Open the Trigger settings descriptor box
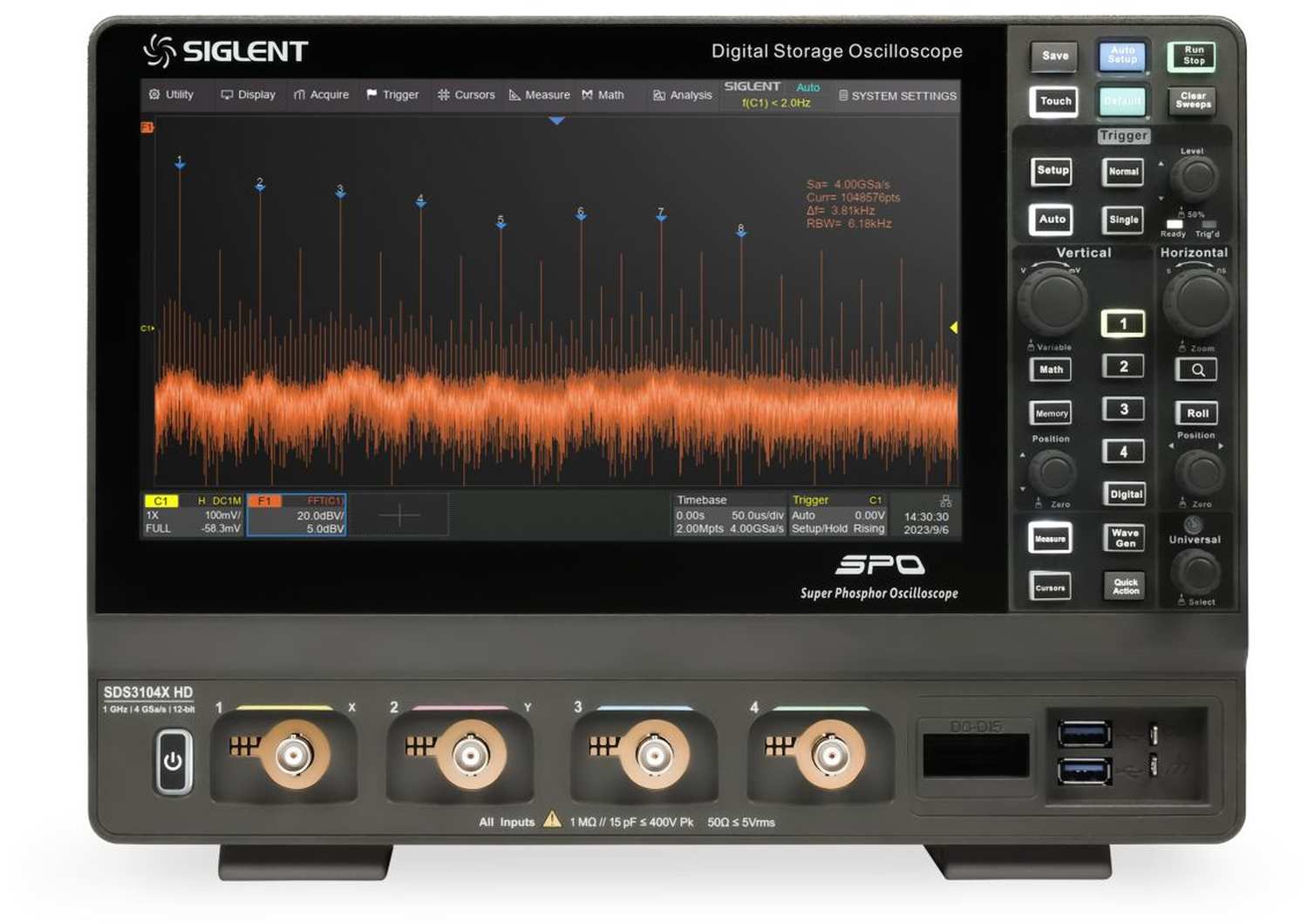Image resolution: width=1308 pixels, height=924 pixels. [837, 514]
